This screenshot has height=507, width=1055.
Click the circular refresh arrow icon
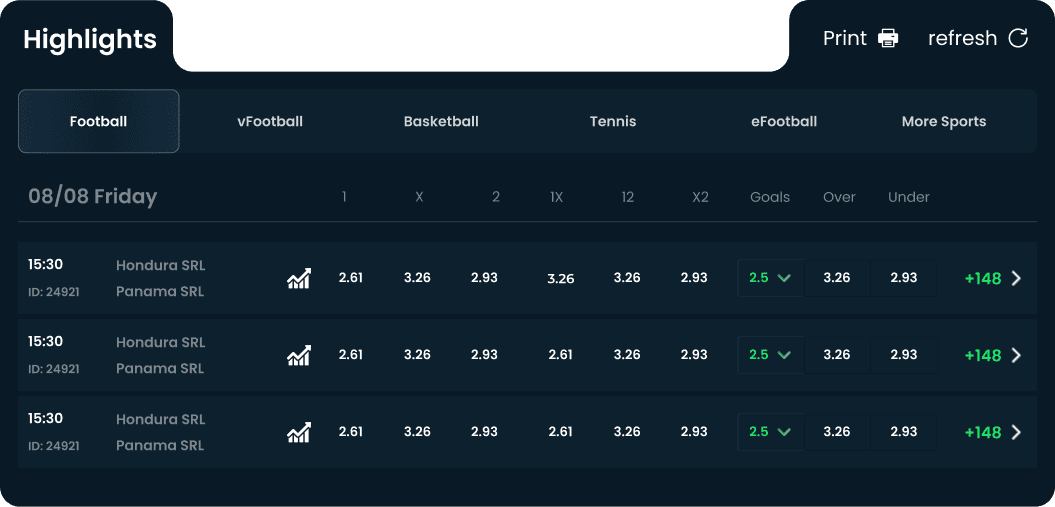pyautogui.click(x=1018, y=38)
